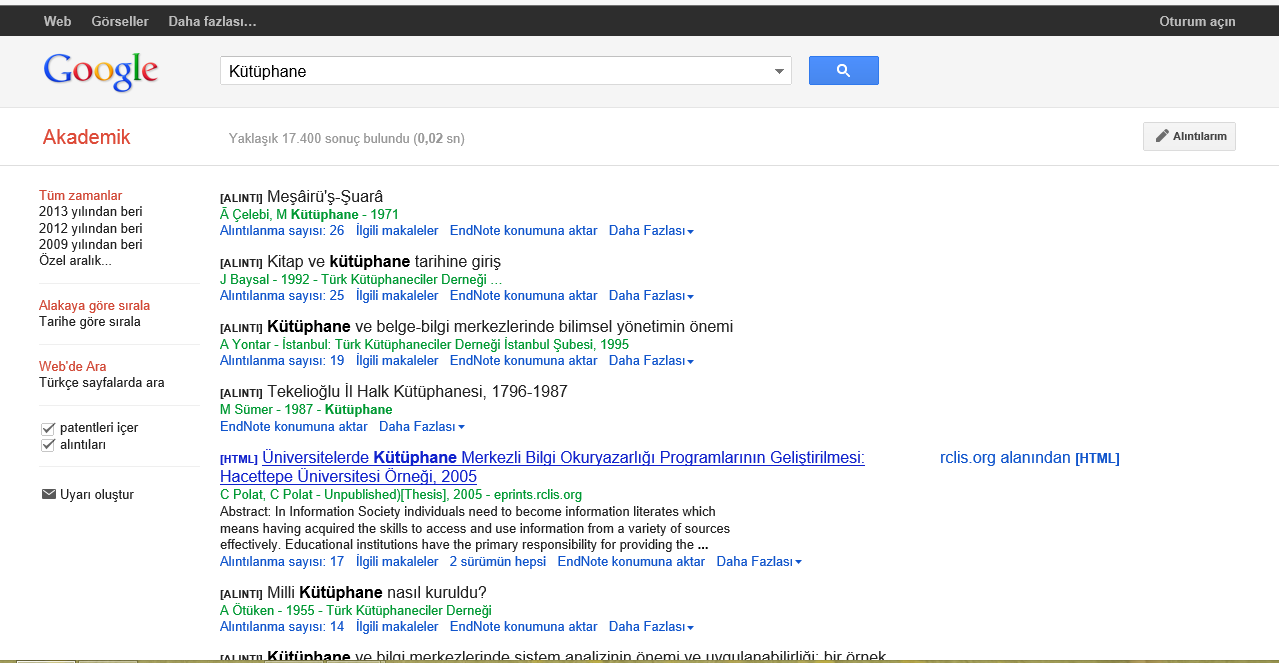Click 'Alıntılanma sayısı: 19' link

tap(282, 361)
